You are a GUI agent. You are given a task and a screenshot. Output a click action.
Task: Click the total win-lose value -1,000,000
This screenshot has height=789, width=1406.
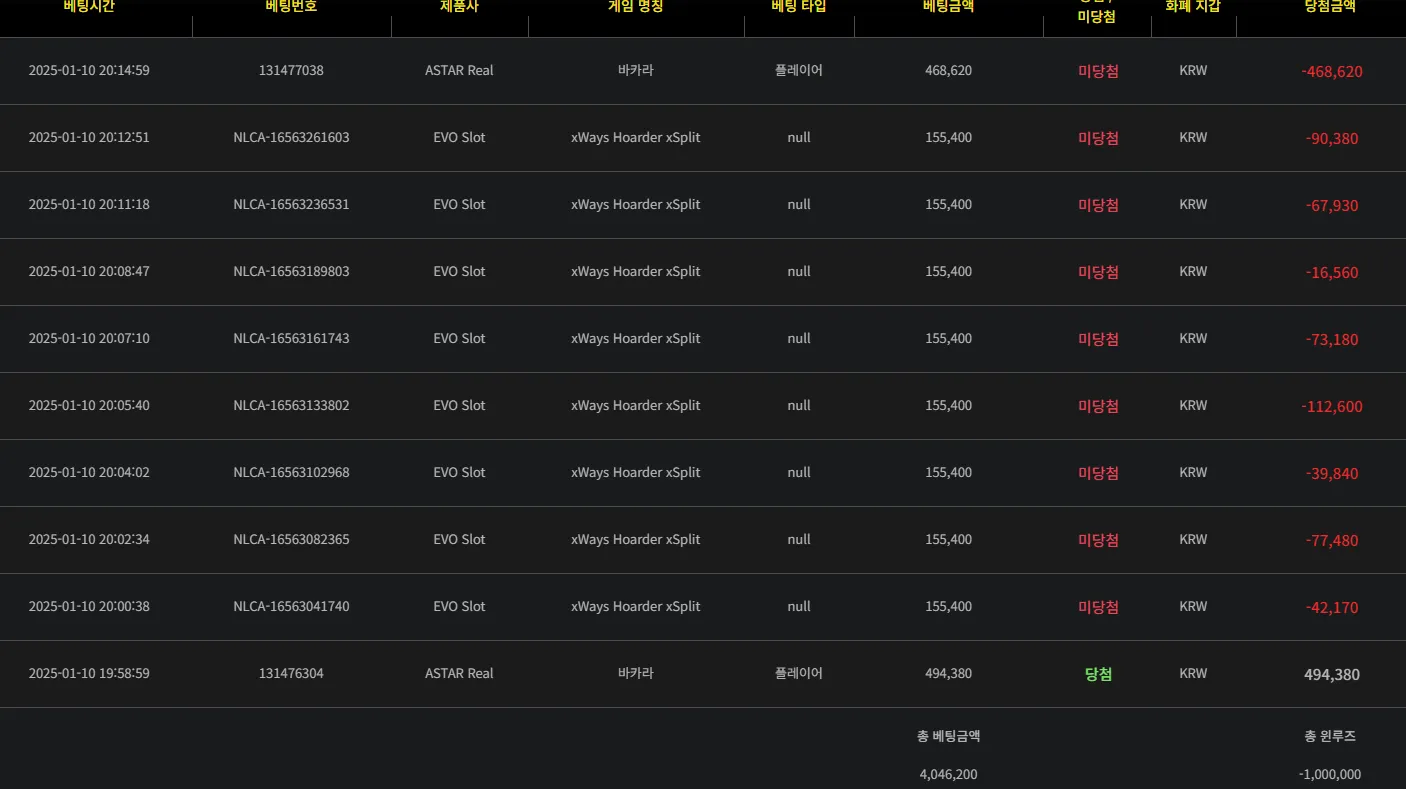click(x=1330, y=774)
